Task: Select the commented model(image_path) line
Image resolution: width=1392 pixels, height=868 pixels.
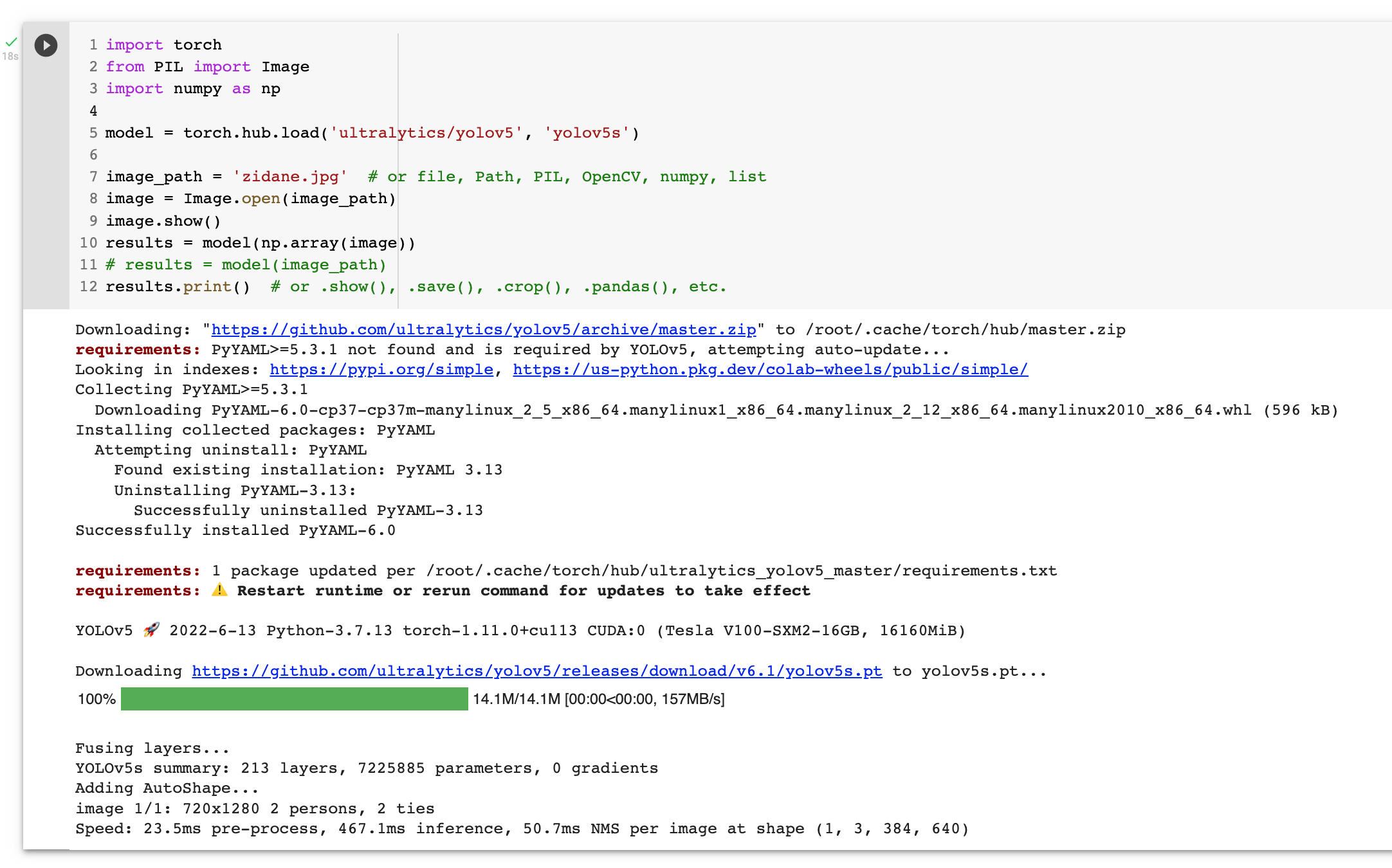Action: click(246, 264)
